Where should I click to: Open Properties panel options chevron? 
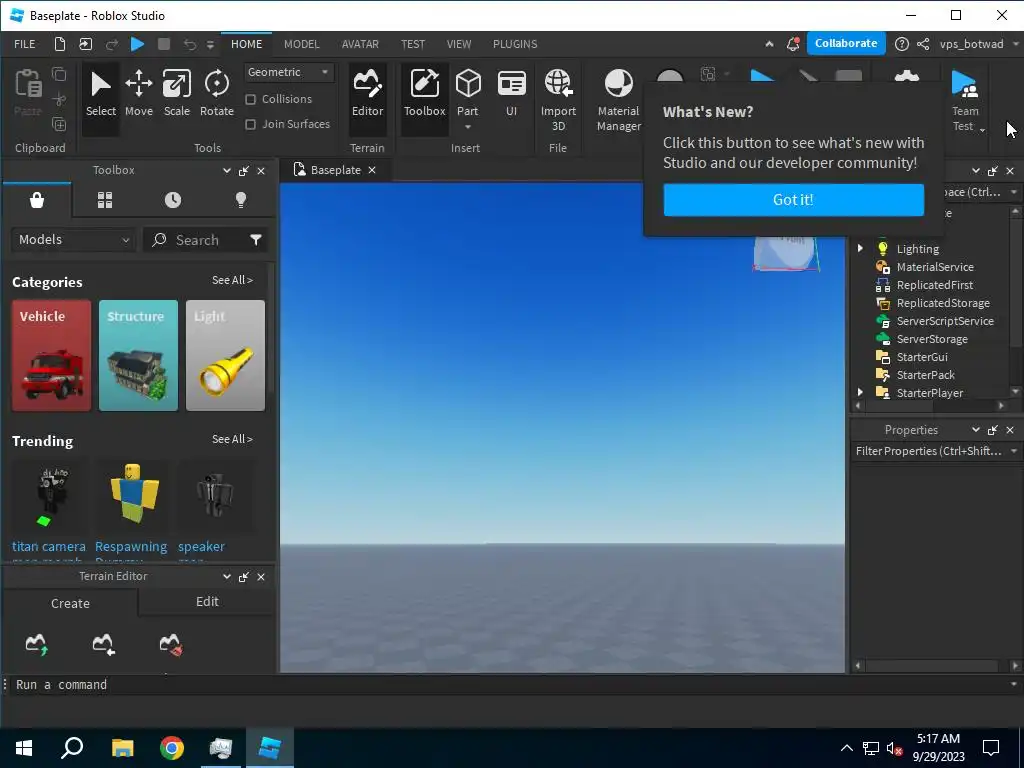click(976, 430)
